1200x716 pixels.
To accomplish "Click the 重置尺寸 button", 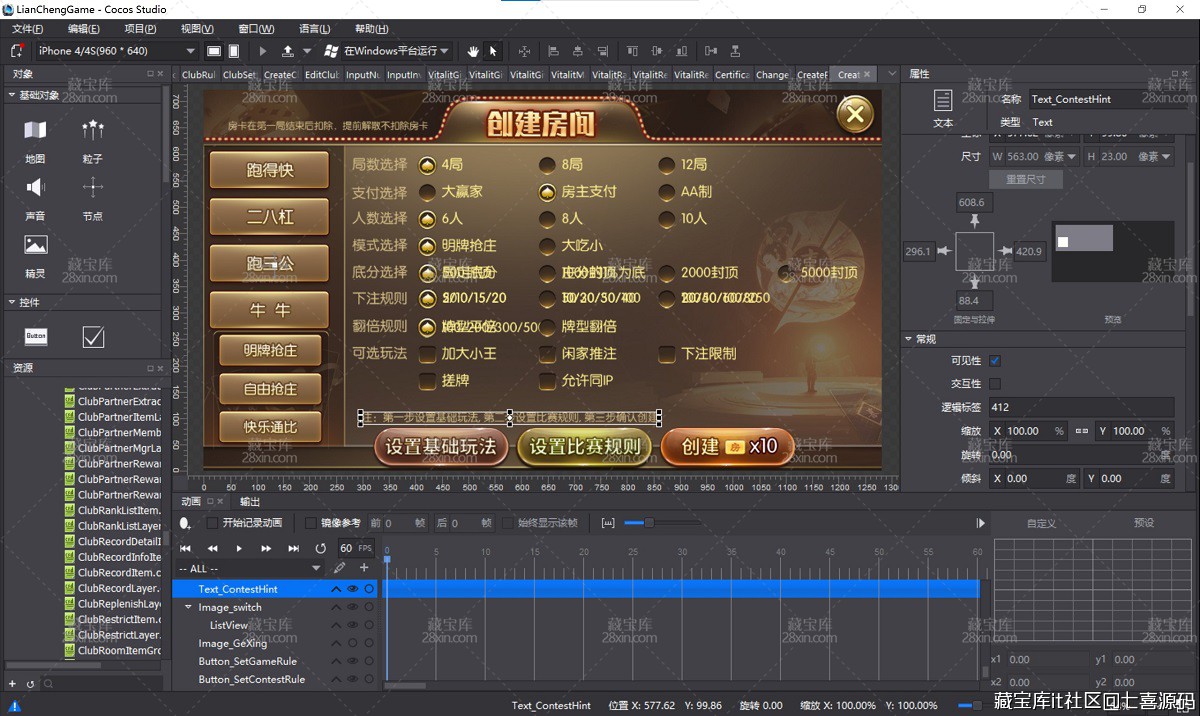I will 1025,179.
